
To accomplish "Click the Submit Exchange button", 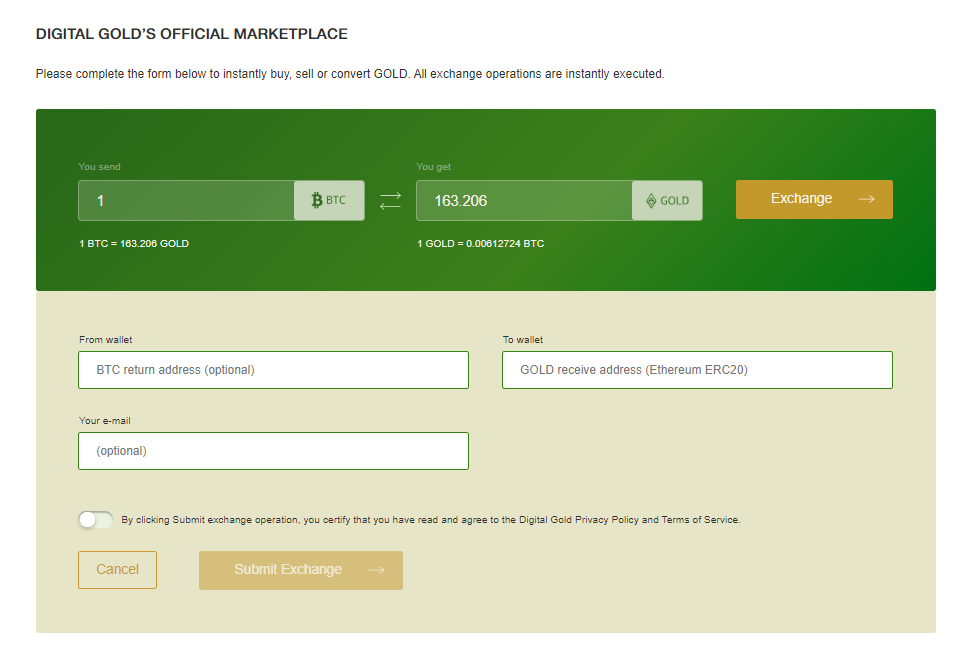I will (301, 570).
